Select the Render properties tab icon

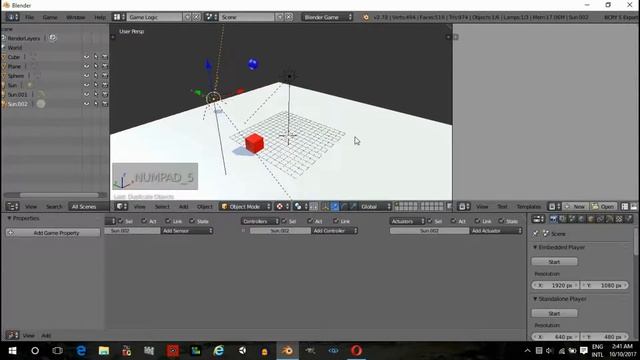553,220
